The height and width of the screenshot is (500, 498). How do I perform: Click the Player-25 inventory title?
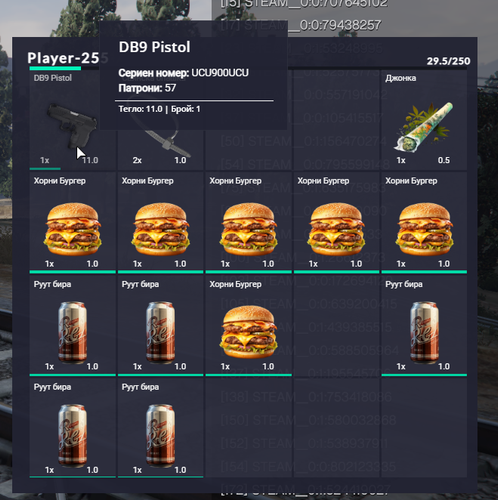63,58
